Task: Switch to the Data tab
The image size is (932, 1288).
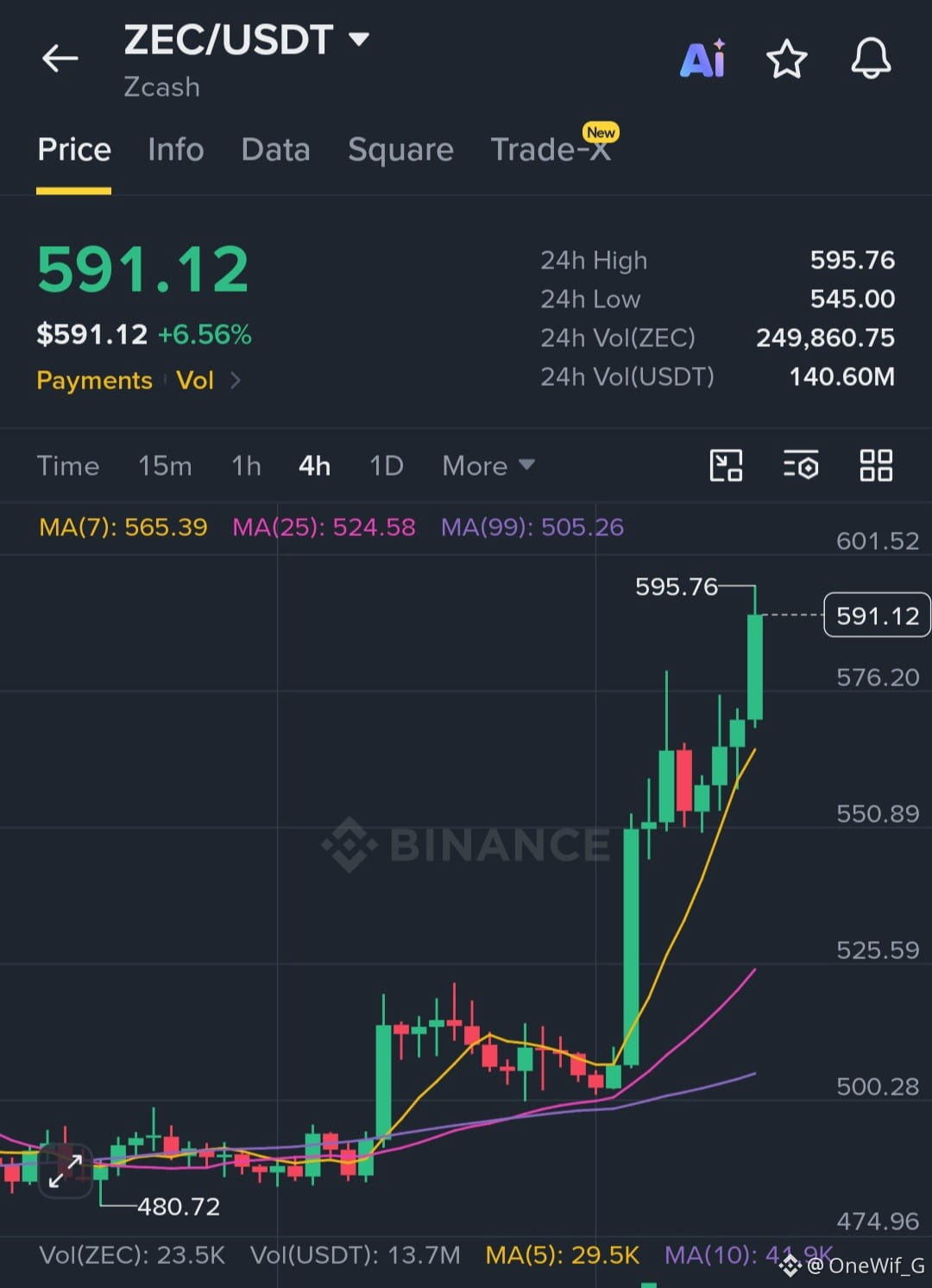Action: [x=275, y=150]
